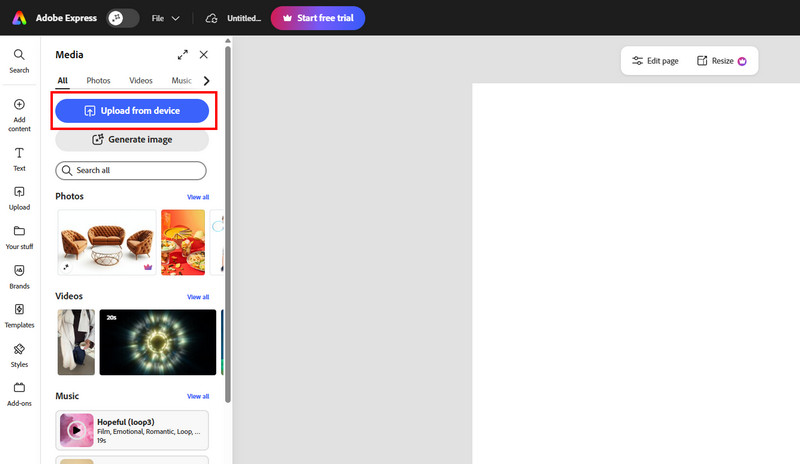The image size is (800, 464).
Task: Select the brown sofa set photo thumbnail
Action: tap(107, 242)
